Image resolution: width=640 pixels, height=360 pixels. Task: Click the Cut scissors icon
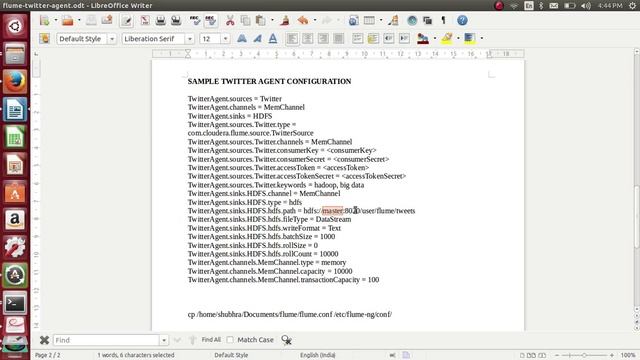(230, 20)
